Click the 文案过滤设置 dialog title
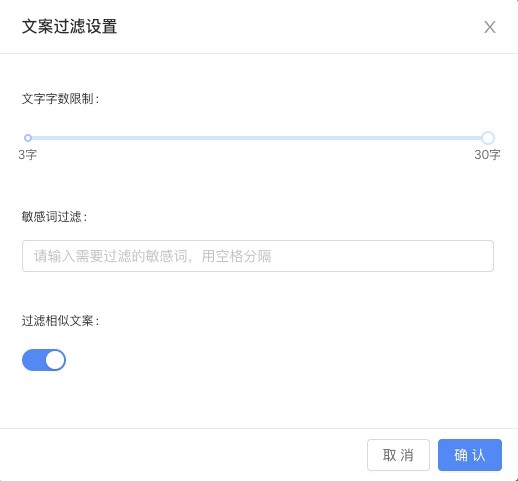 [69, 27]
